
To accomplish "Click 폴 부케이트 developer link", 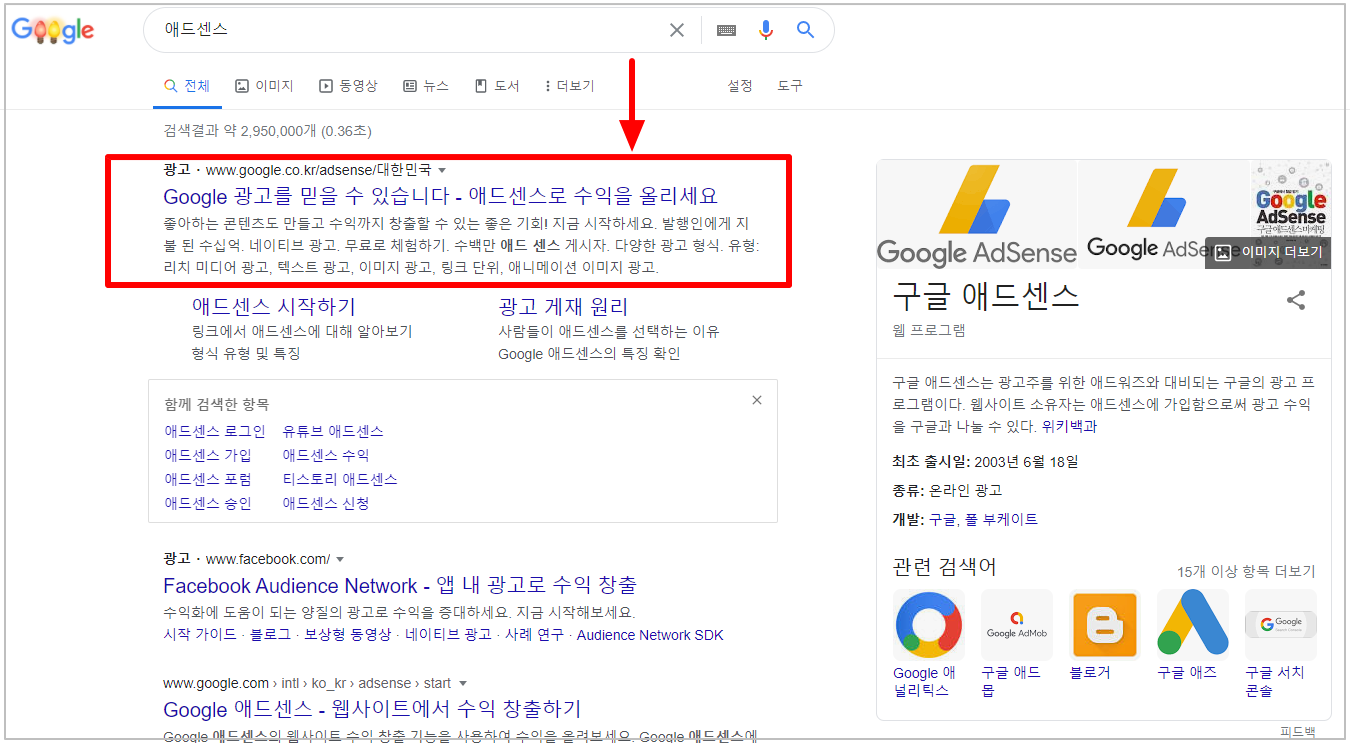I will point(1001,519).
